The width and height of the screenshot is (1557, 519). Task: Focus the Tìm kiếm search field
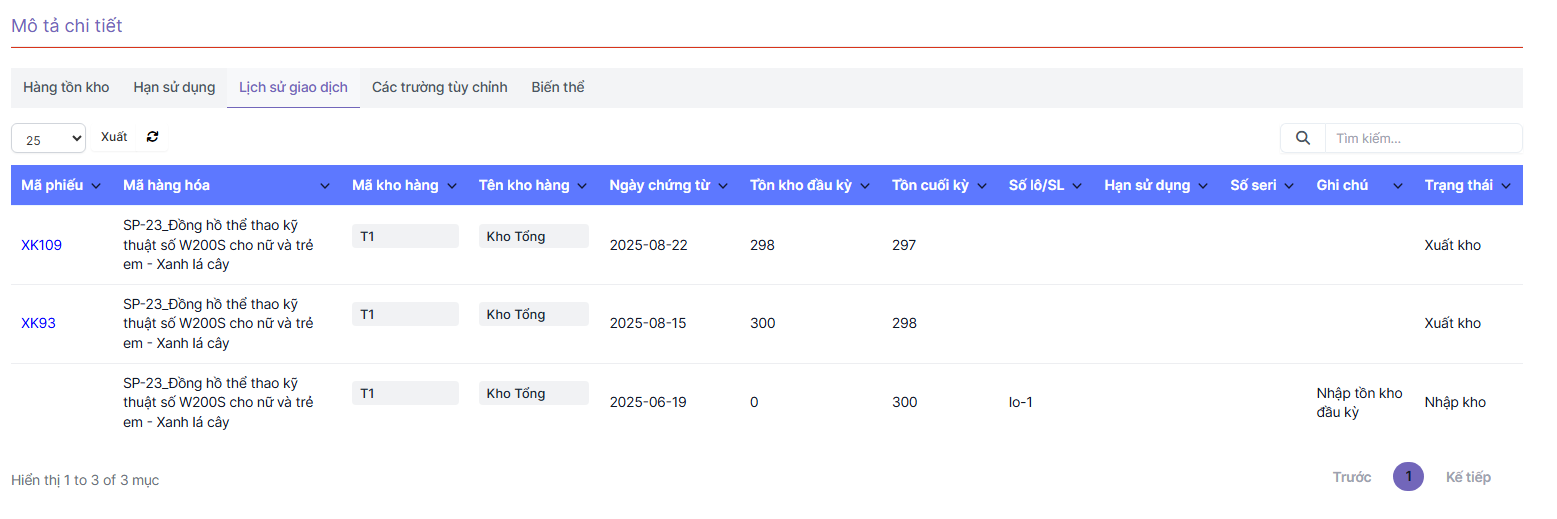pos(1422,138)
